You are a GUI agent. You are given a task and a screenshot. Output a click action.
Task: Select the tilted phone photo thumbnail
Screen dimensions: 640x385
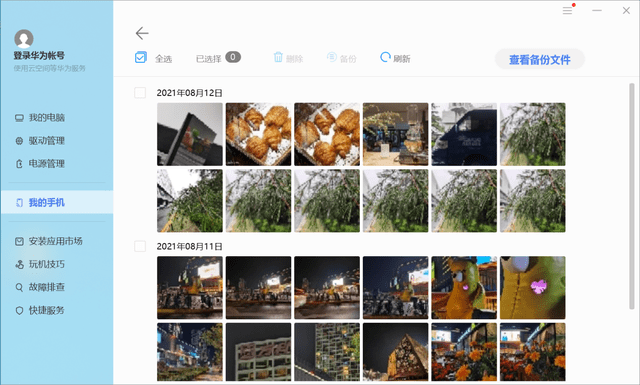(x=190, y=134)
